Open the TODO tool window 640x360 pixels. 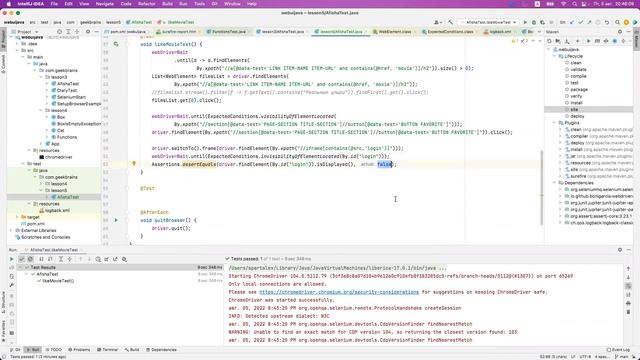[53, 350]
